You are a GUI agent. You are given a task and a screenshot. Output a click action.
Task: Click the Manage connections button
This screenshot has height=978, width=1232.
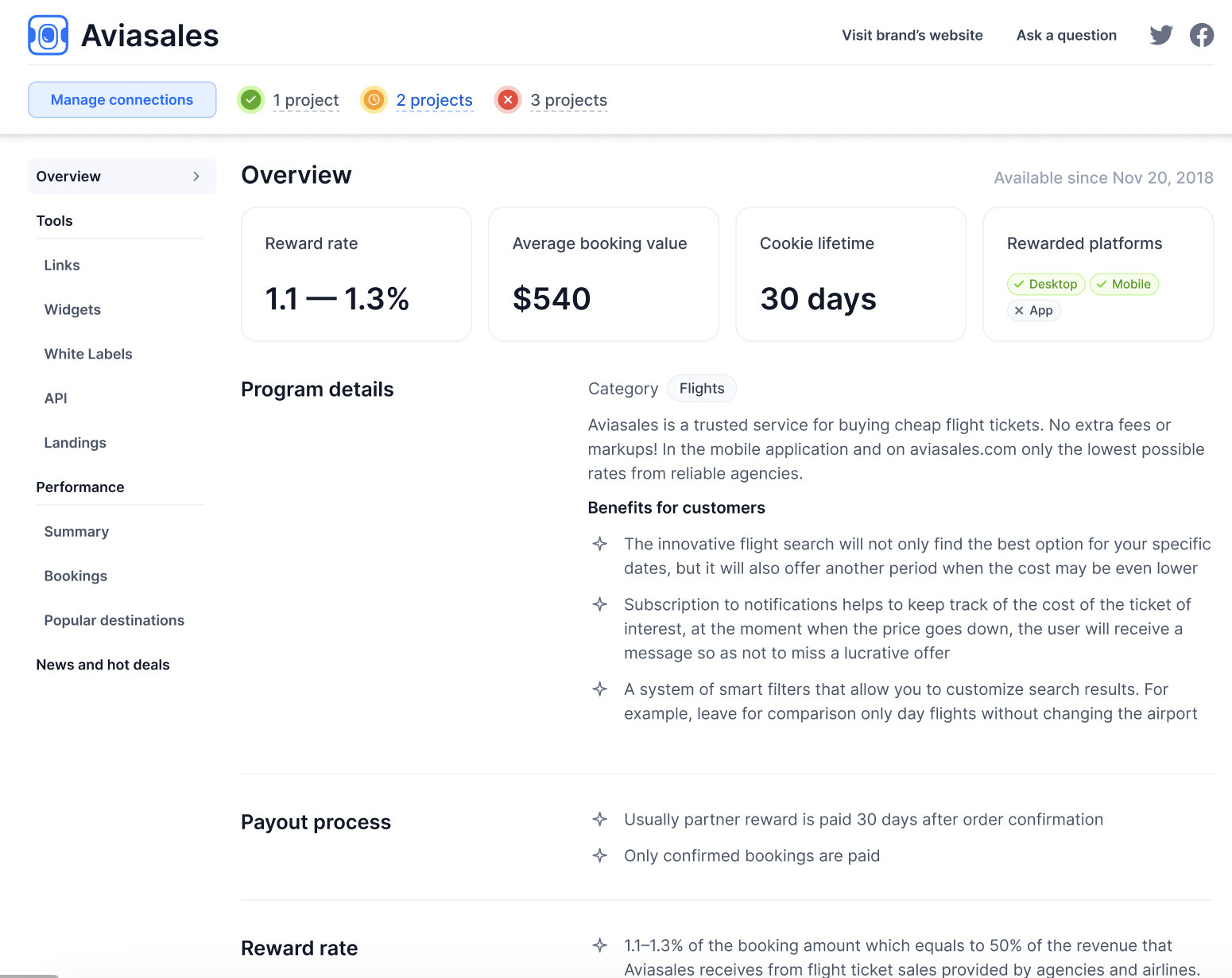[122, 100]
